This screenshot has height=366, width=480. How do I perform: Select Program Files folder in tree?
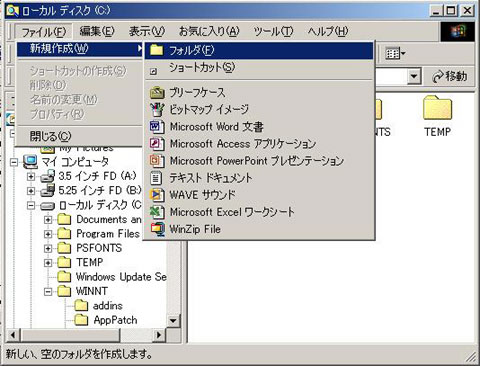(x=108, y=234)
